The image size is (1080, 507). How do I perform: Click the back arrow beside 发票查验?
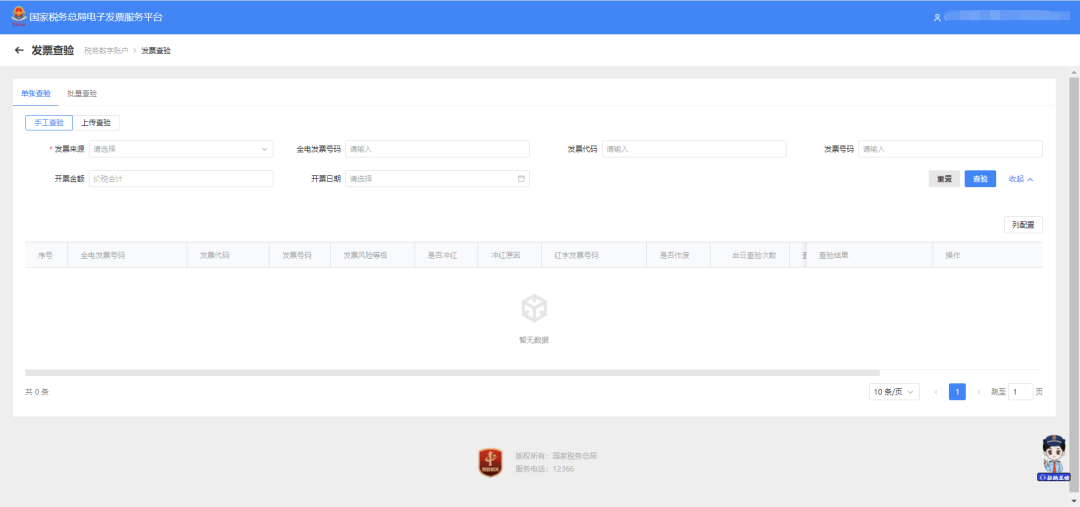pos(19,50)
